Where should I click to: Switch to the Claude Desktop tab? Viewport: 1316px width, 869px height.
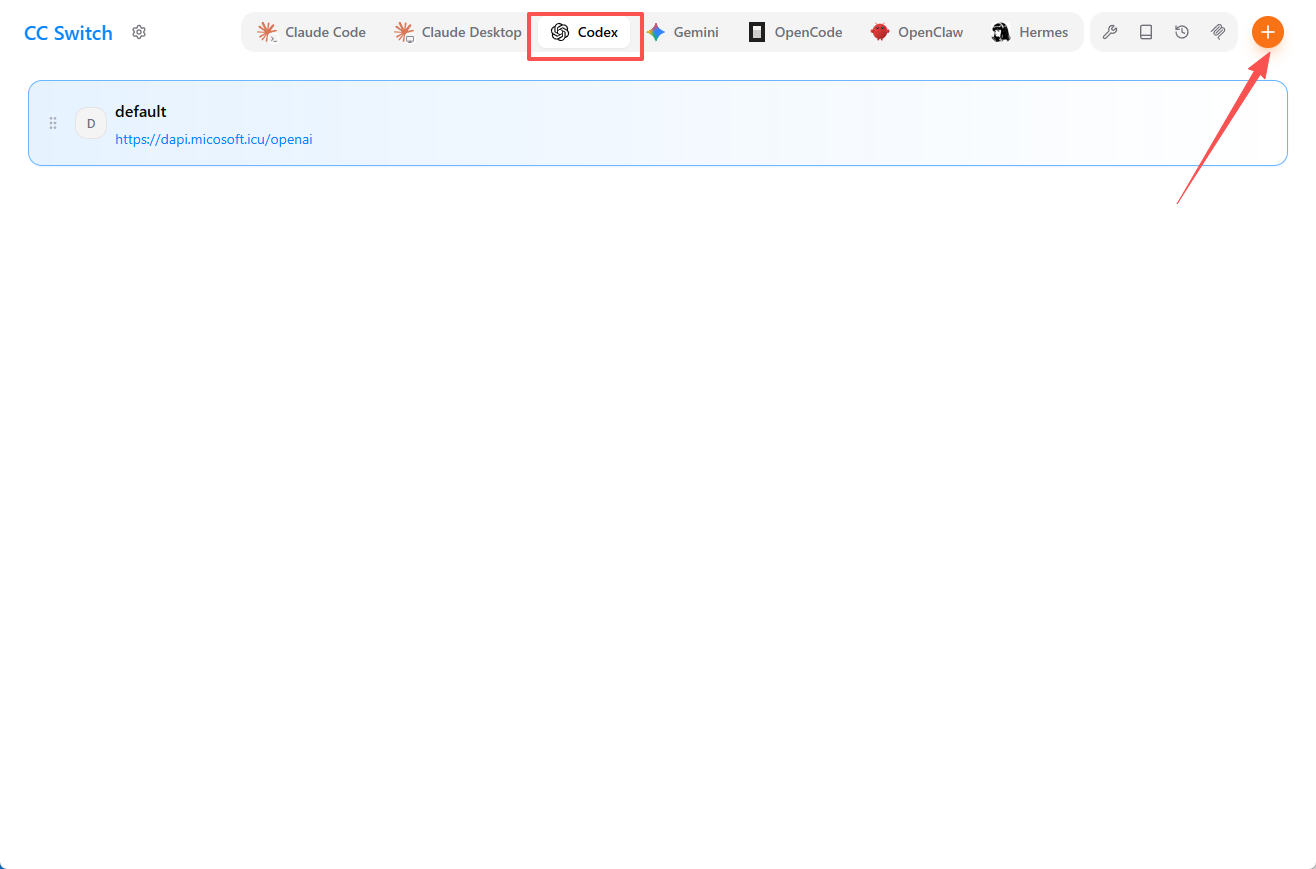(458, 32)
